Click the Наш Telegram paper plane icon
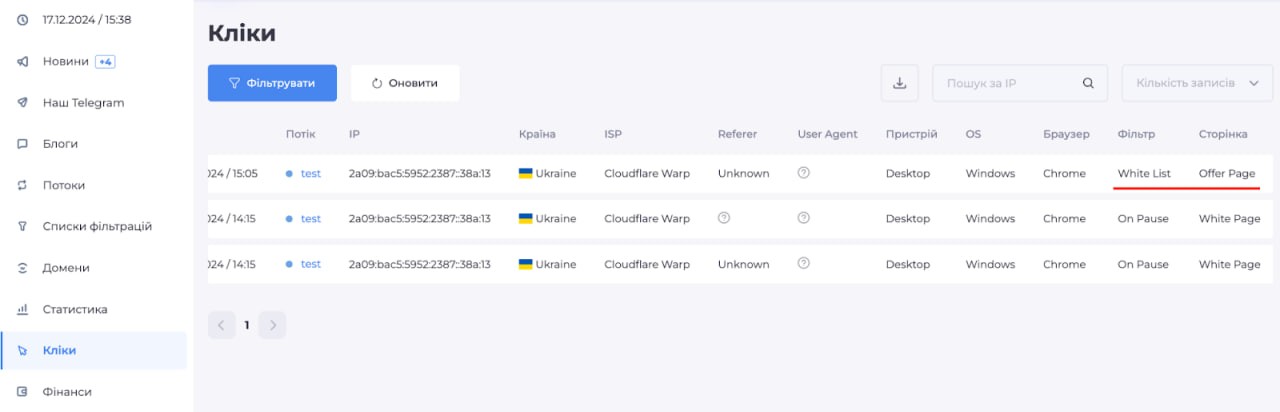The image size is (1280, 412). [23, 103]
